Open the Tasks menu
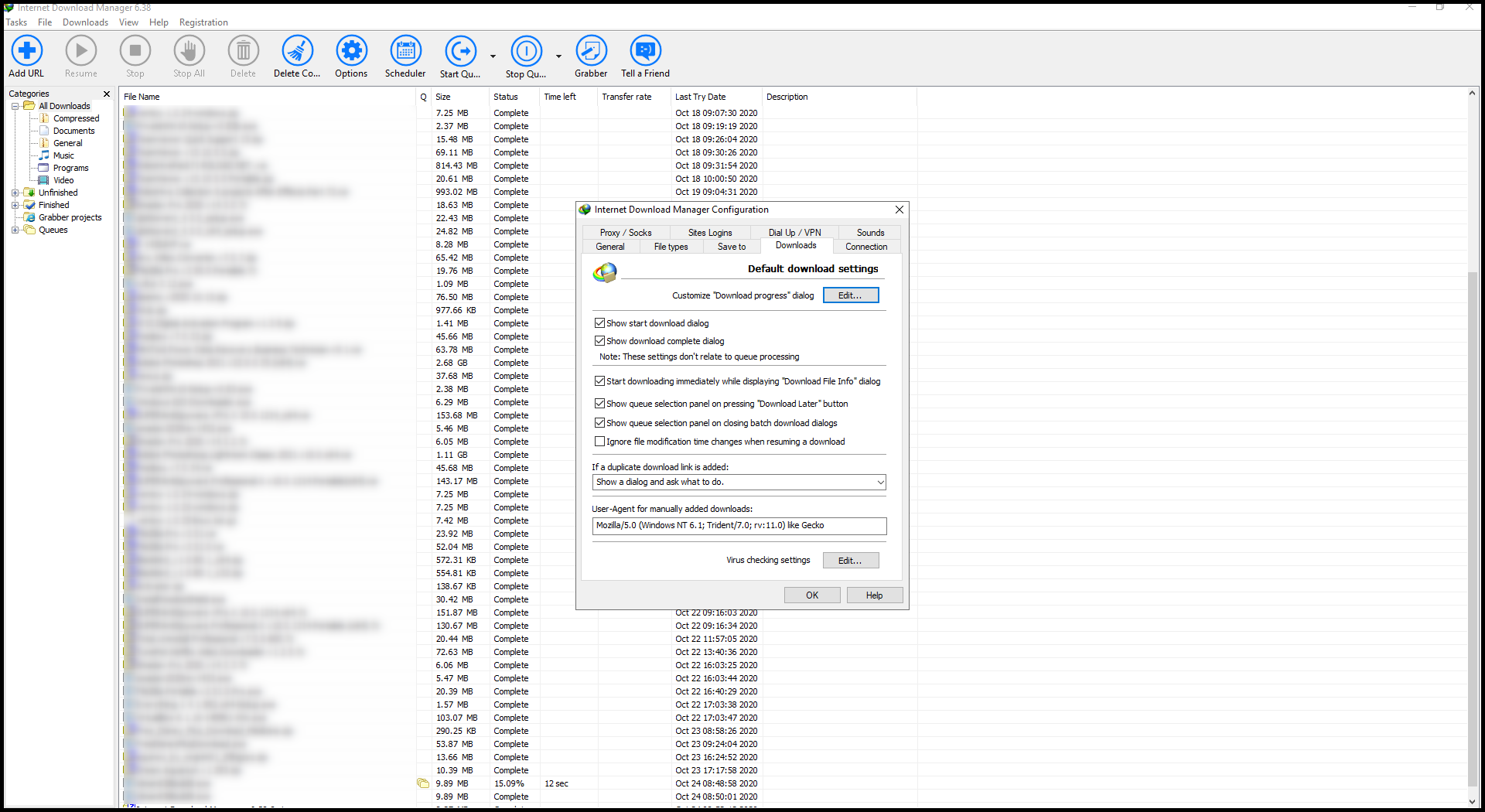 coord(16,22)
